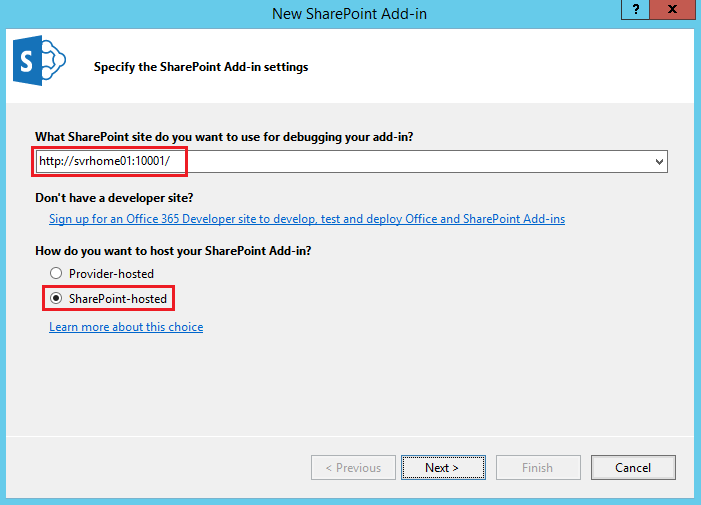Go to the next wizard step
The height and width of the screenshot is (505, 701).
click(x=443, y=467)
